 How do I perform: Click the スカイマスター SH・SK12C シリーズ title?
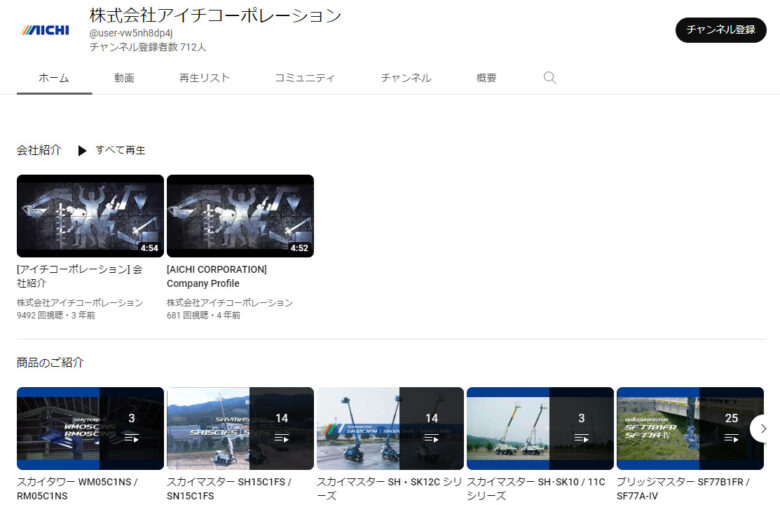tap(390, 489)
